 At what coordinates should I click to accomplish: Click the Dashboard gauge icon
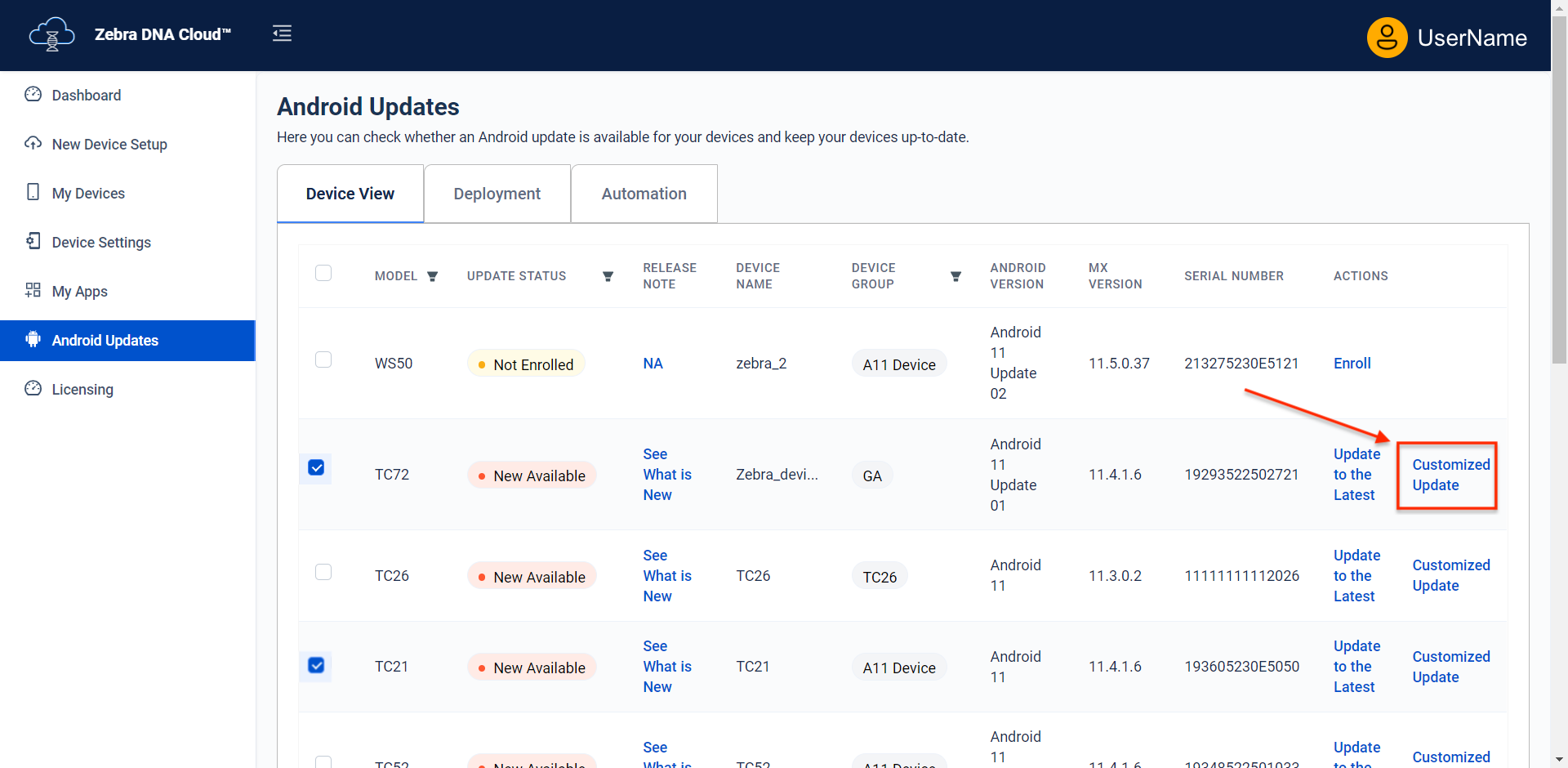coord(33,95)
